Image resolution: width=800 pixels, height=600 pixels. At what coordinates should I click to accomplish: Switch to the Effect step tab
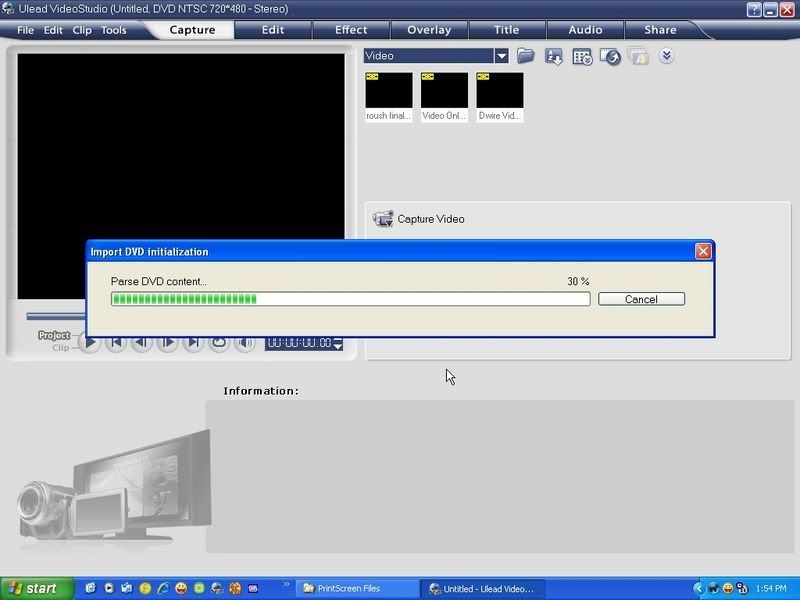pos(351,30)
